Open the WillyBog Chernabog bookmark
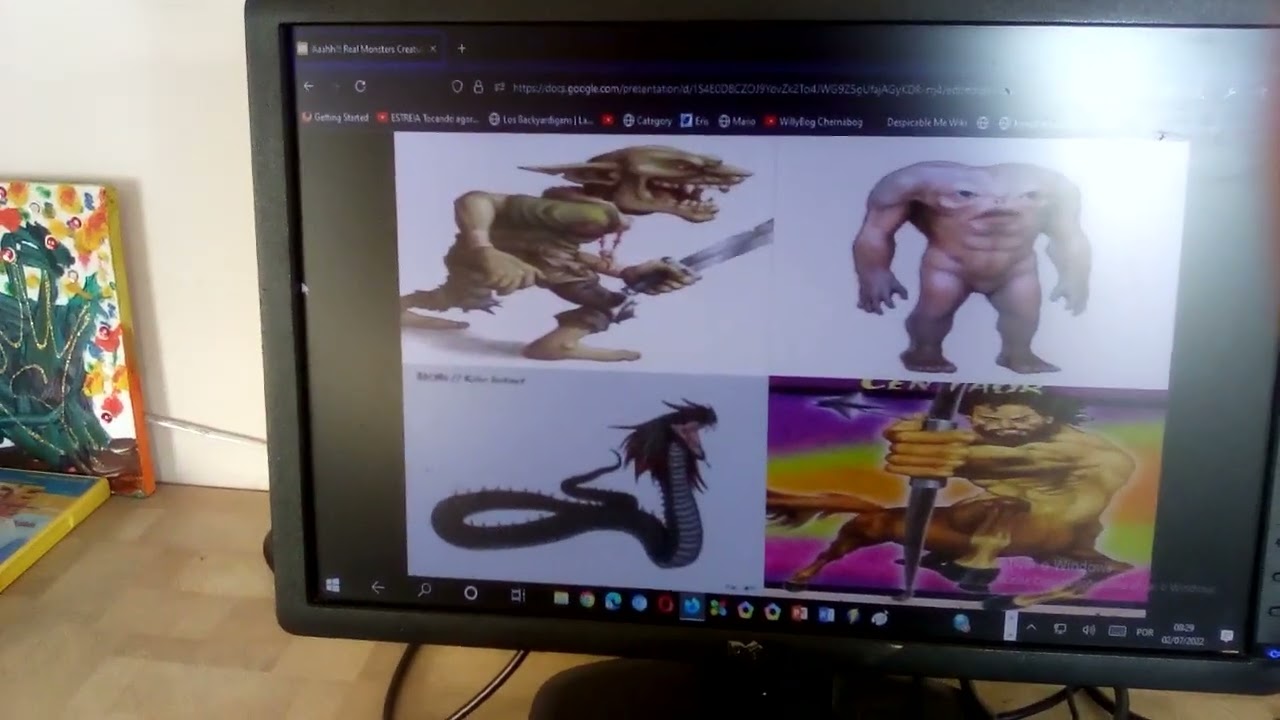The image size is (1280, 720). (813, 122)
